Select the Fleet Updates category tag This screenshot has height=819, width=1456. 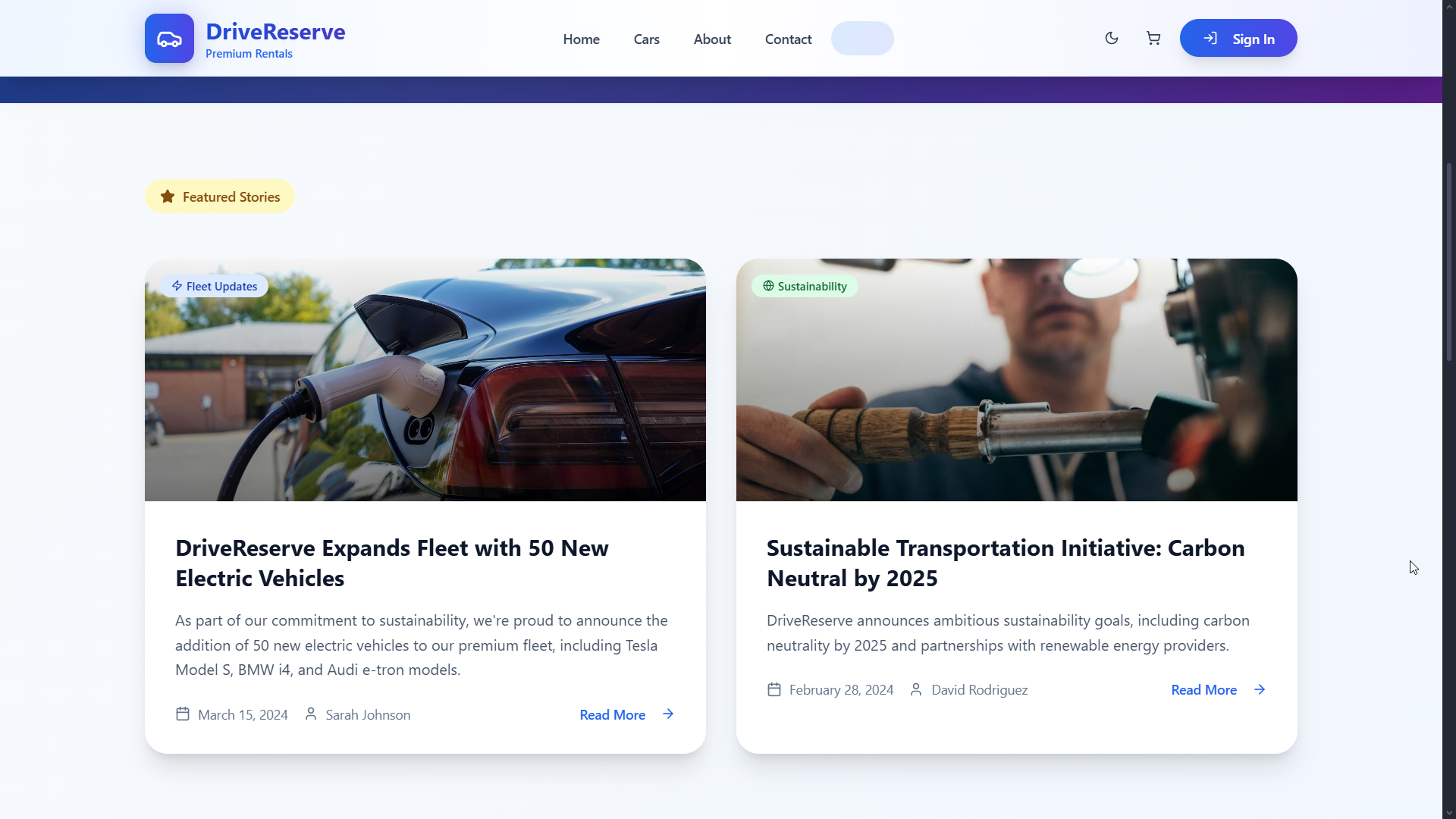[x=214, y=286]
